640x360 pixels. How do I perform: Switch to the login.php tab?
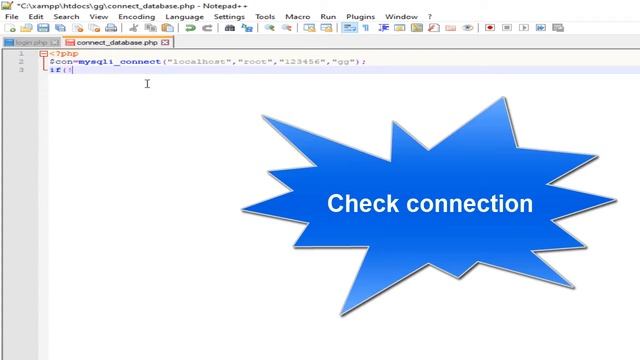point(31,42)
